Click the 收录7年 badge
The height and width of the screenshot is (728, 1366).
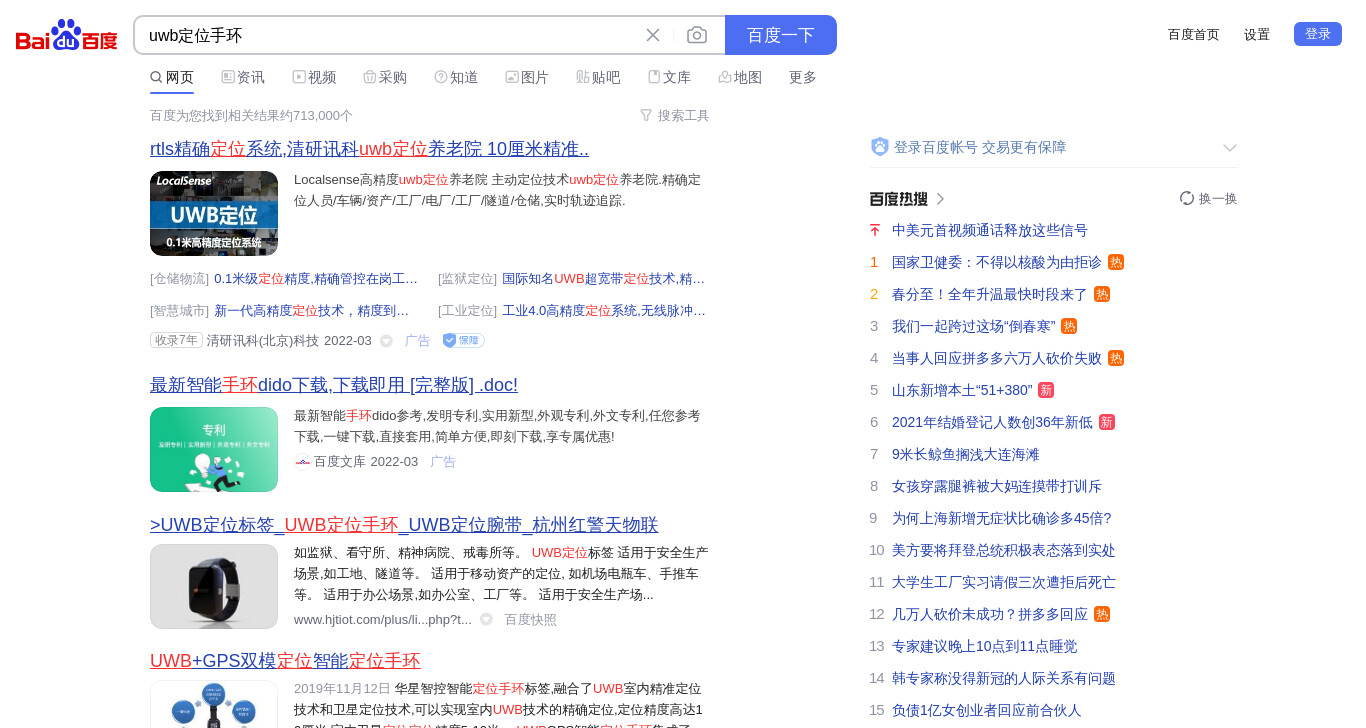pyautogui.click(x=176, y=340)
